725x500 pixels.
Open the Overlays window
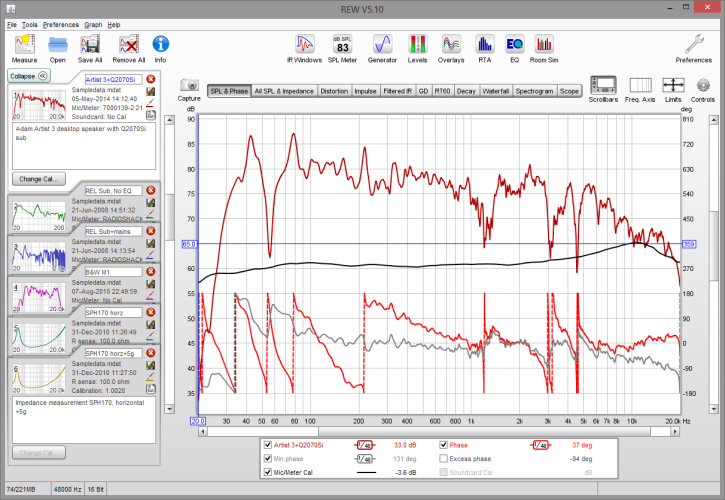click(451, 45)
